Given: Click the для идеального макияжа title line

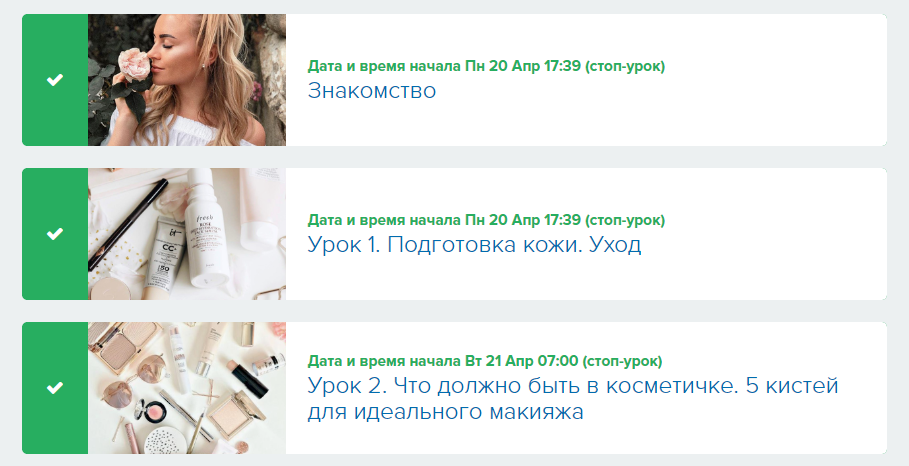Looking at the screenshot, I should point(445,412).
